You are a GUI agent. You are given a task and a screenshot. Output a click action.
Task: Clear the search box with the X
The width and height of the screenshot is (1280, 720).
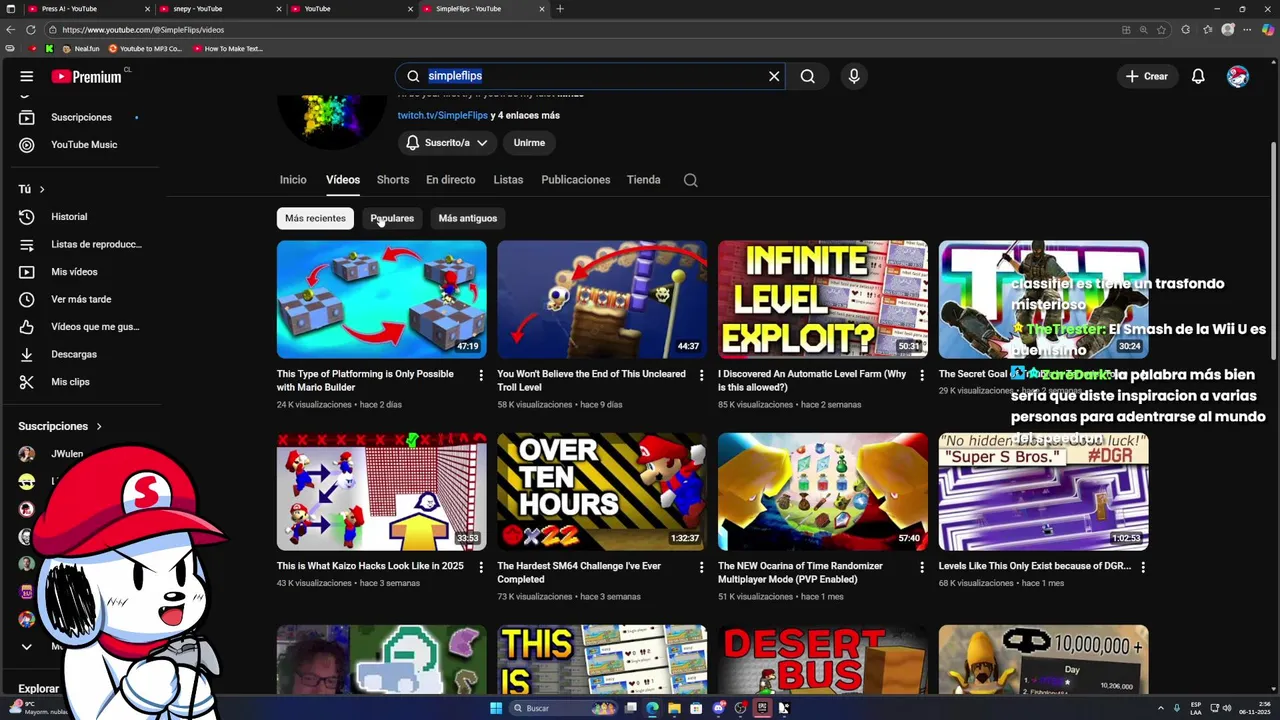click(x=774, y=76)
